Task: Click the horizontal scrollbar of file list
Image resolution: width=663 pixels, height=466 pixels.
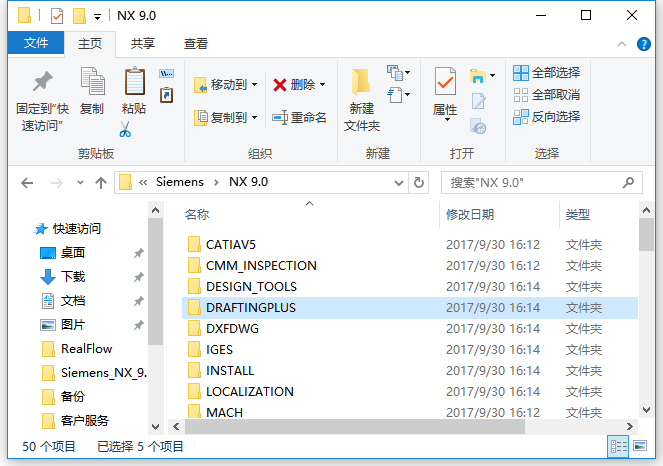Action: pos(355,427)
